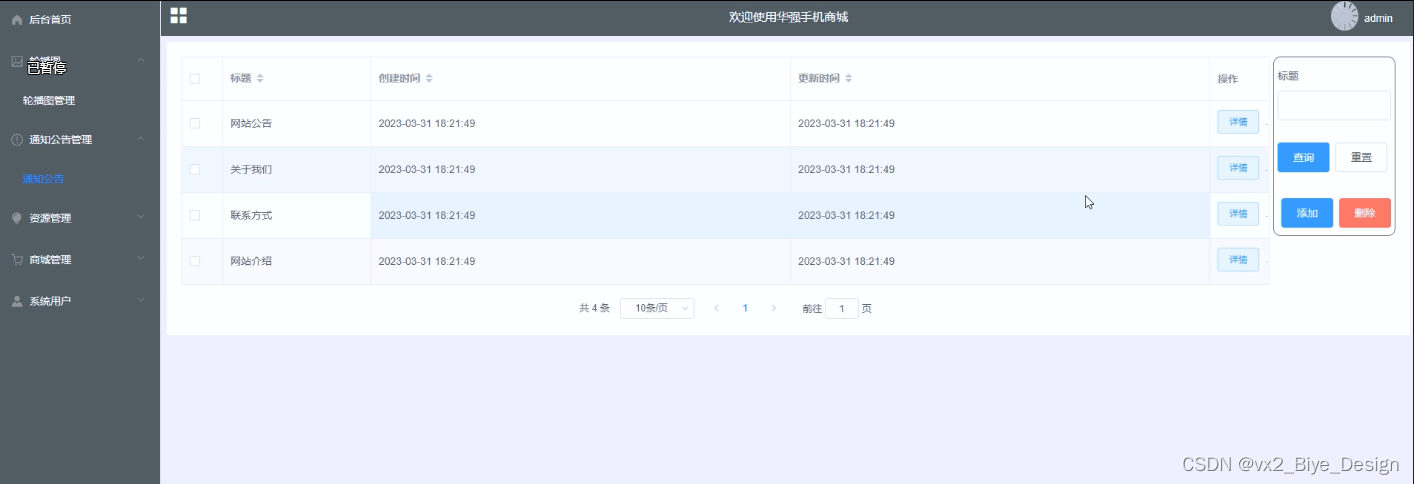The width and height of the screenshot is (1414, 484).
Task: Click the 共 4 条 total count text
Action: [x=594, y=309]
